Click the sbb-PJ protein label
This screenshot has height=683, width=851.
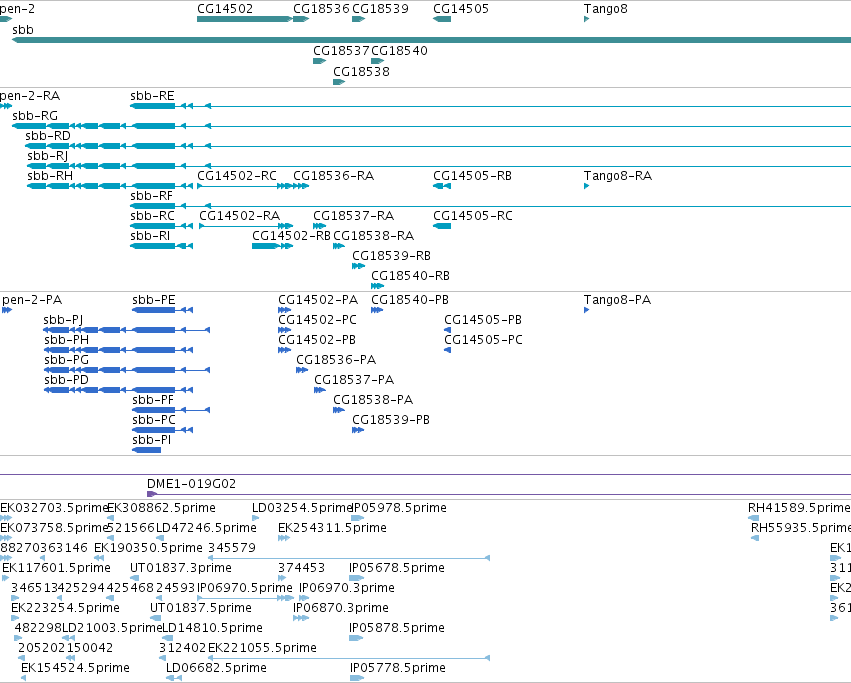pyautogui.click(x=63, y=320)
